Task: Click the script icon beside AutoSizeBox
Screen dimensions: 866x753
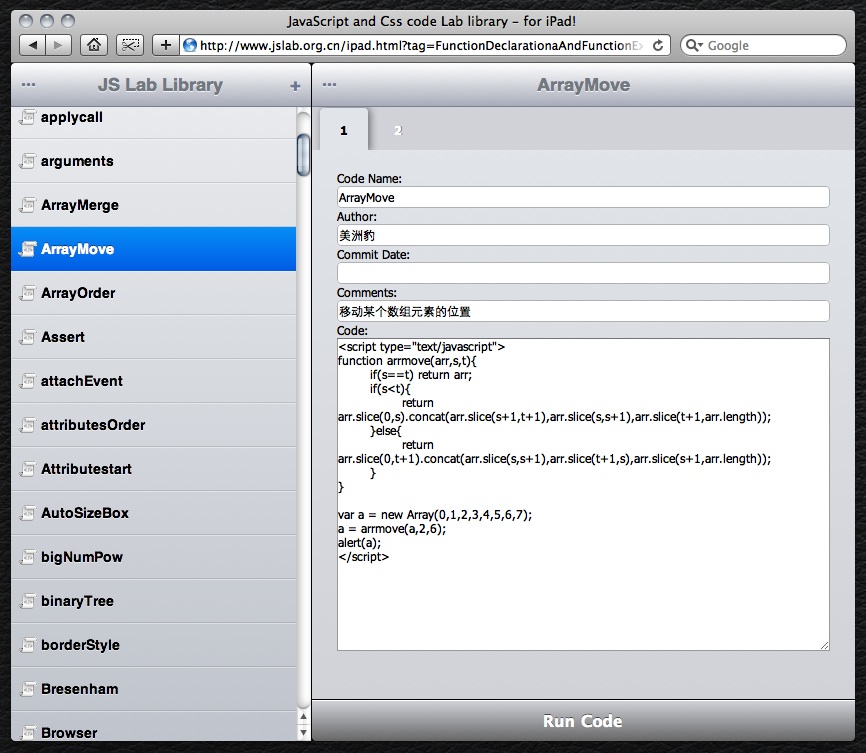Action: pos(27,513)
